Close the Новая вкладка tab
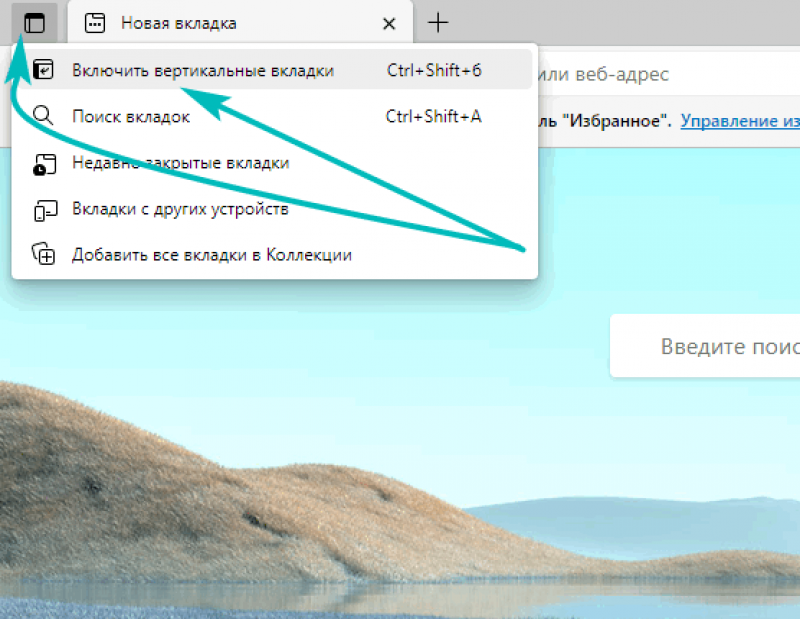The height and width of the screenshot is (619, 800). pos(390,23)
